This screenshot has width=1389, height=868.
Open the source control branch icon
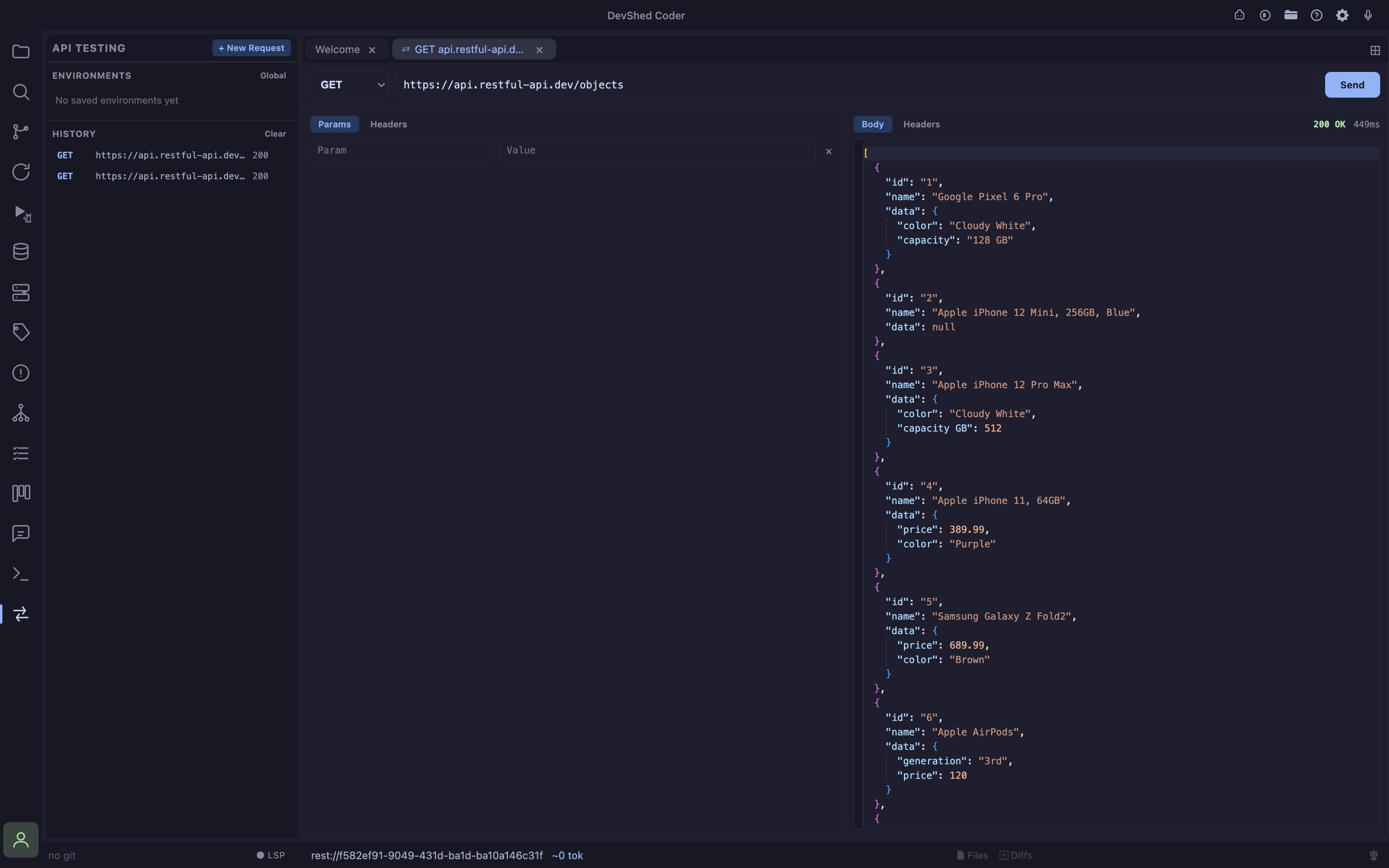20,132
